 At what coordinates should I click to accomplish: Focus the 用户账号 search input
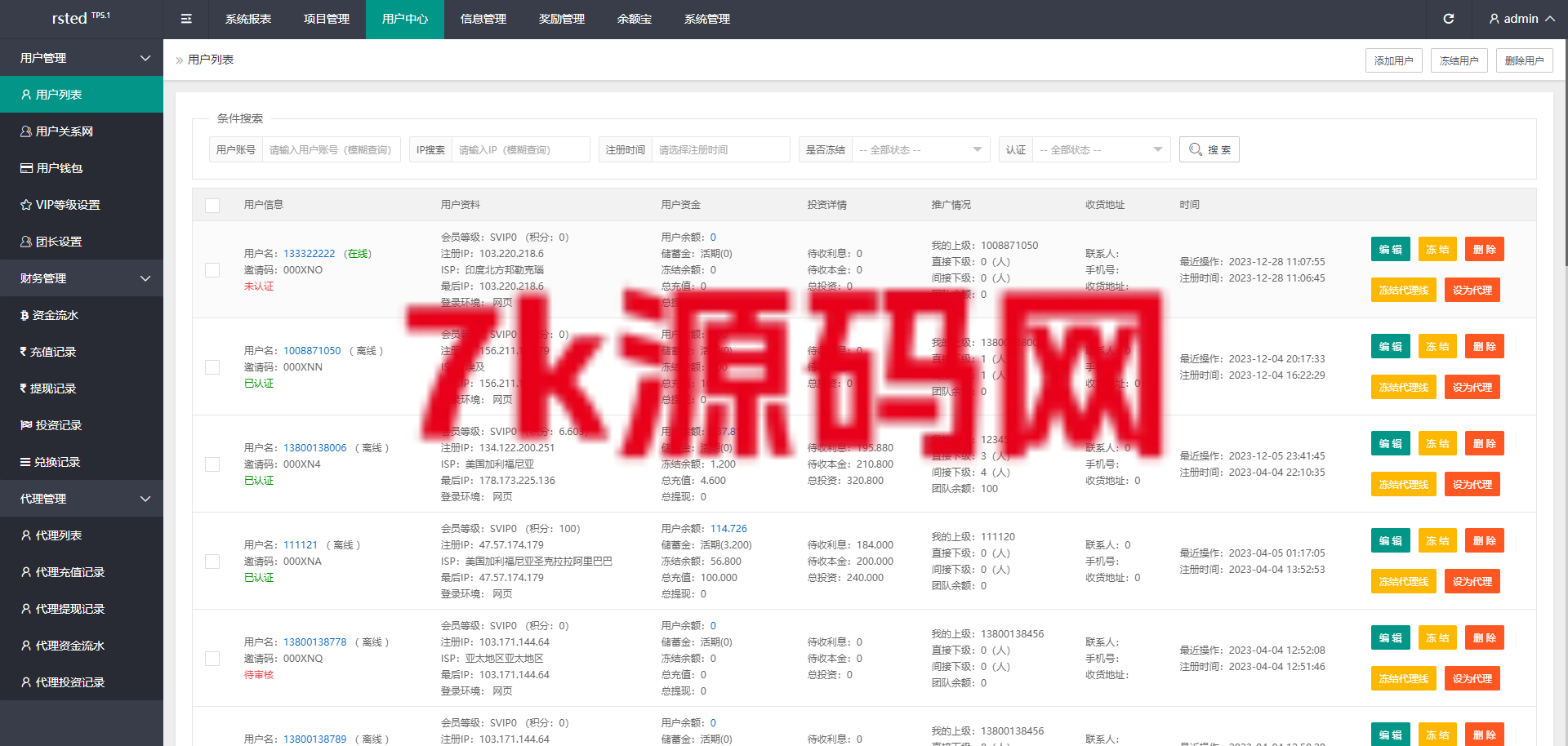pyautogui.click(x=331, y=149)
